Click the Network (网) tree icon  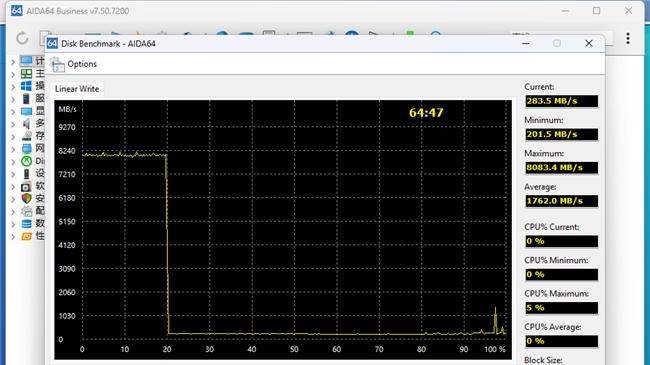[x=27, y=148]
